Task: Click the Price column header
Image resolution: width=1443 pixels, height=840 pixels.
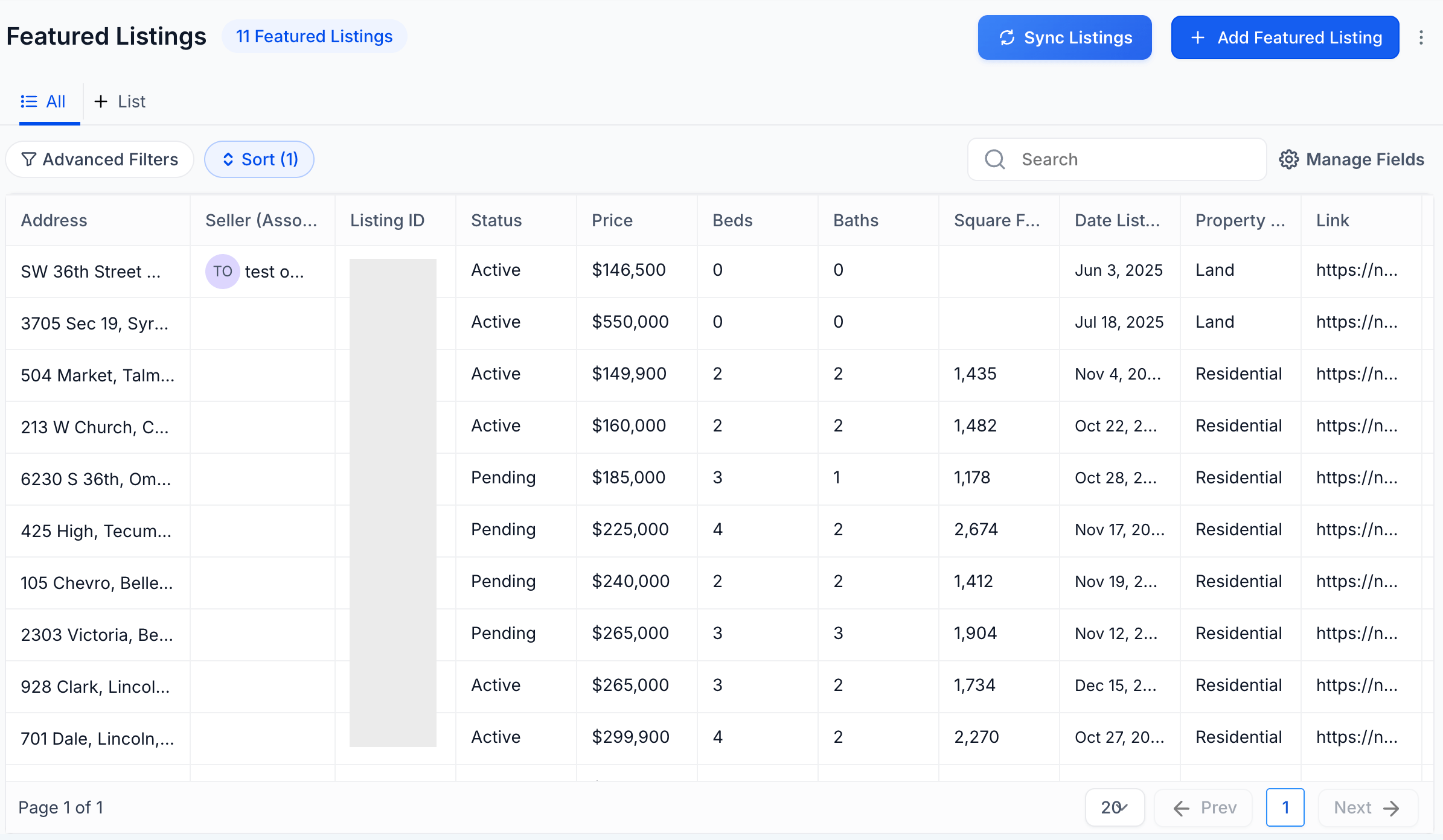Action: [612, 220]
